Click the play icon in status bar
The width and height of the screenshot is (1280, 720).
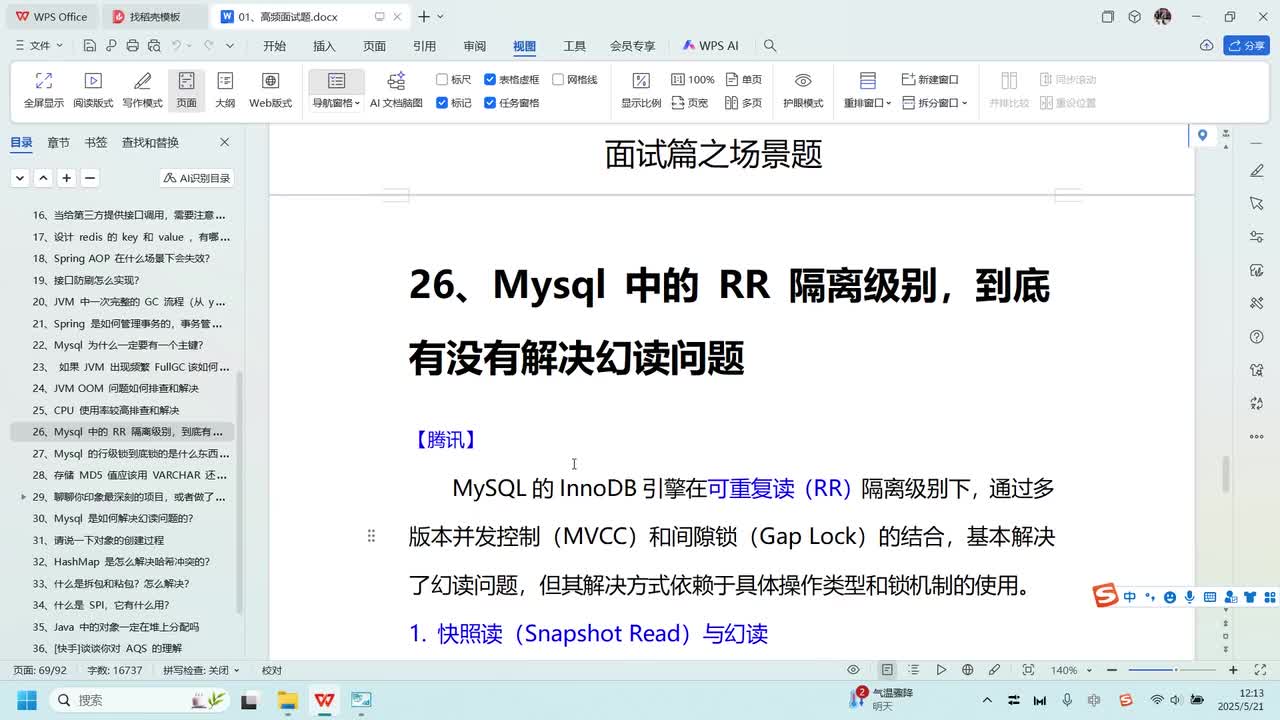(x=941, y=670)
